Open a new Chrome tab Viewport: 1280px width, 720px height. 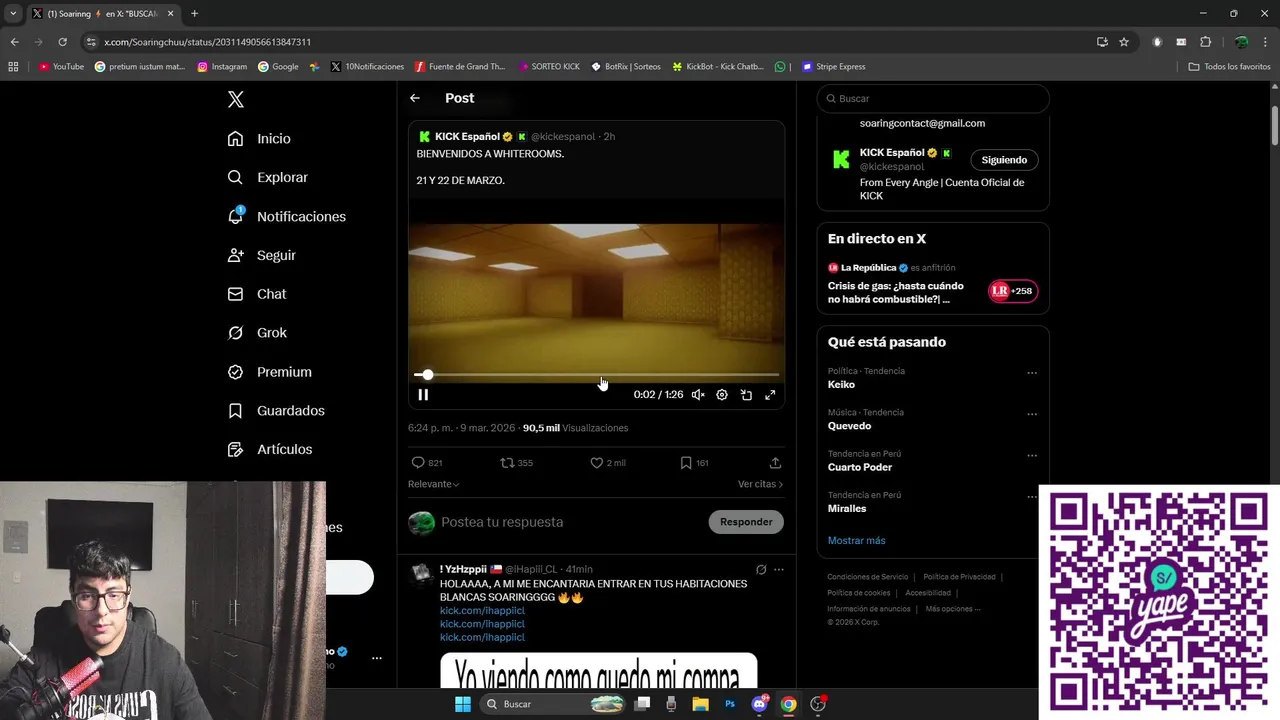point(194,14)
